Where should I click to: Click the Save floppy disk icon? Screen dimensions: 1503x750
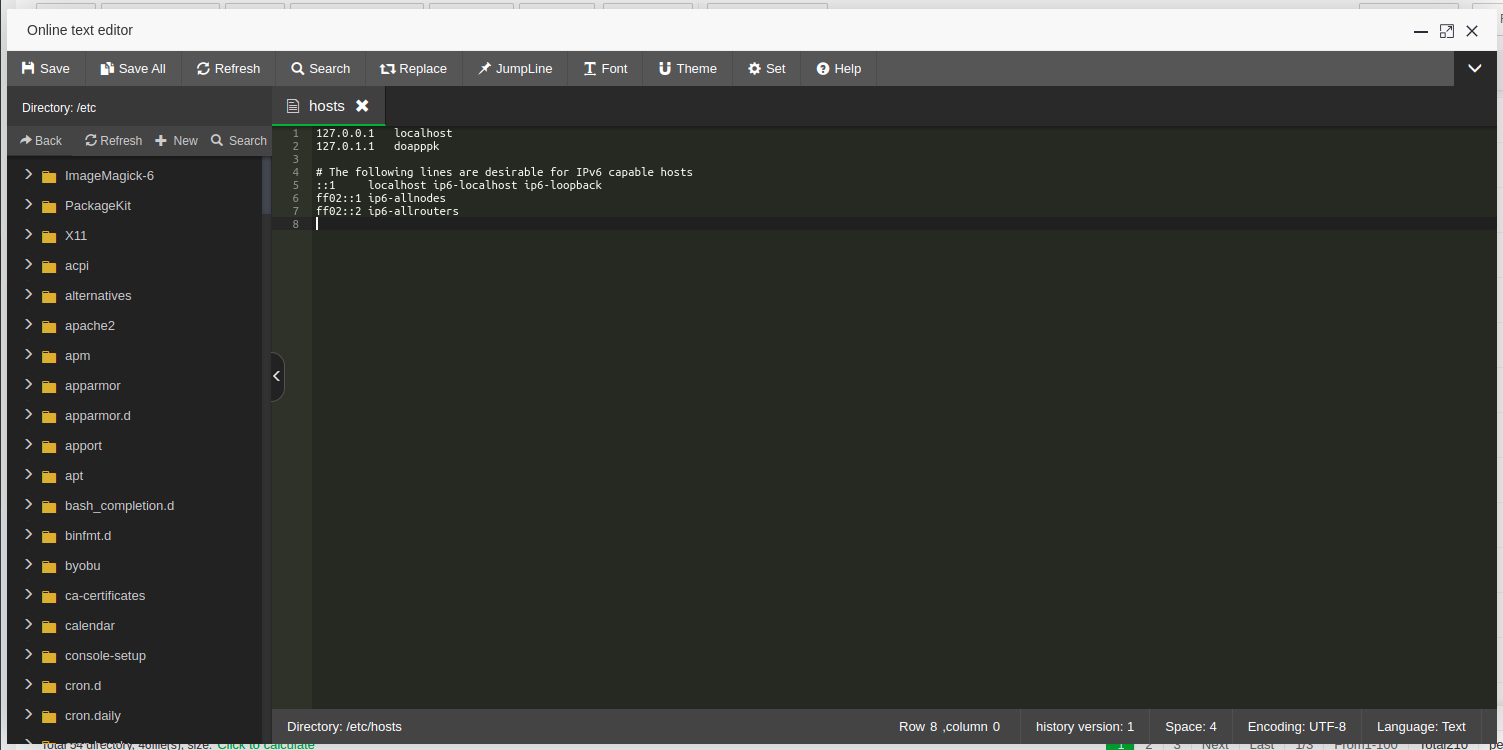(28, 69)
